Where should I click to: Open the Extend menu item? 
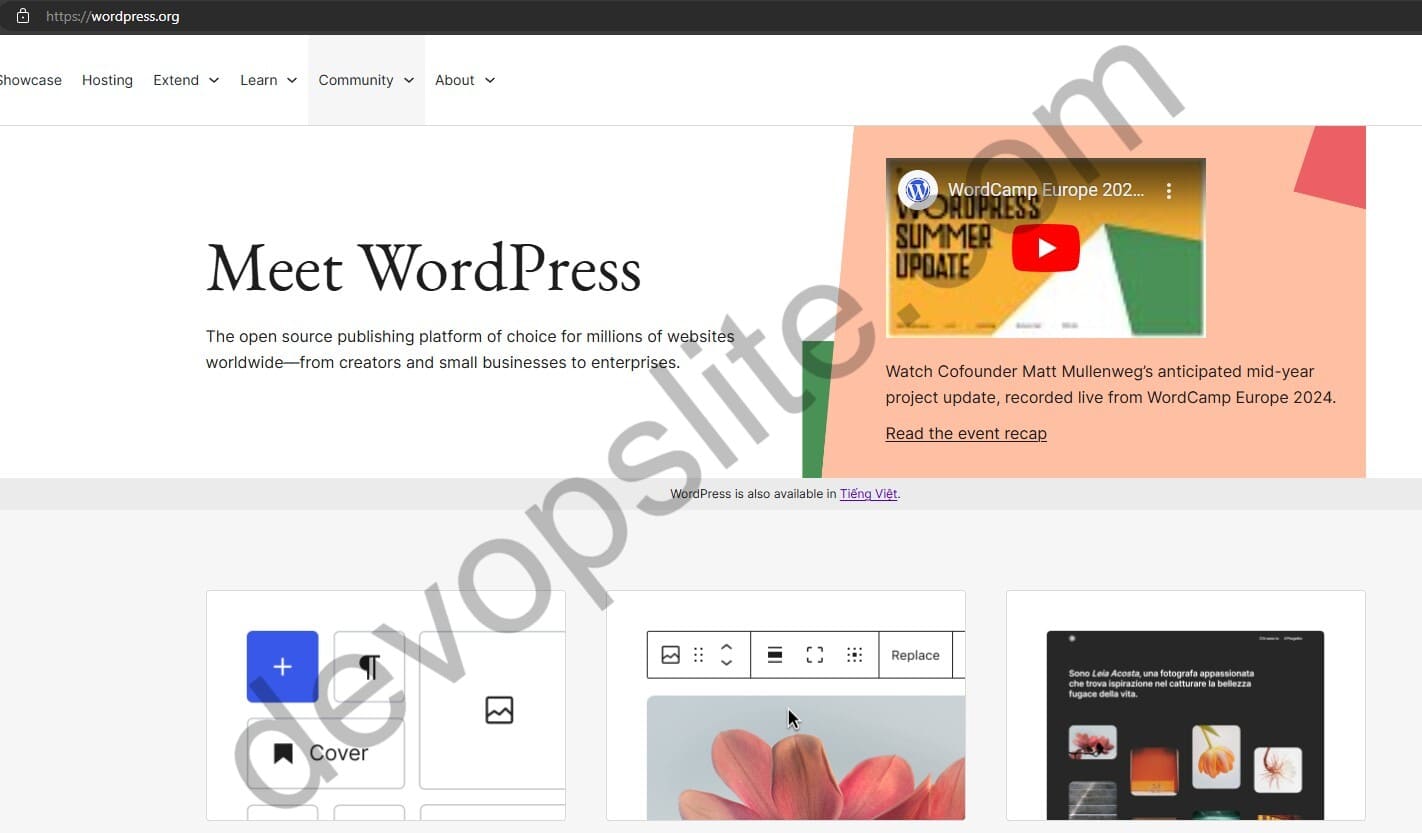coord(176,80)
